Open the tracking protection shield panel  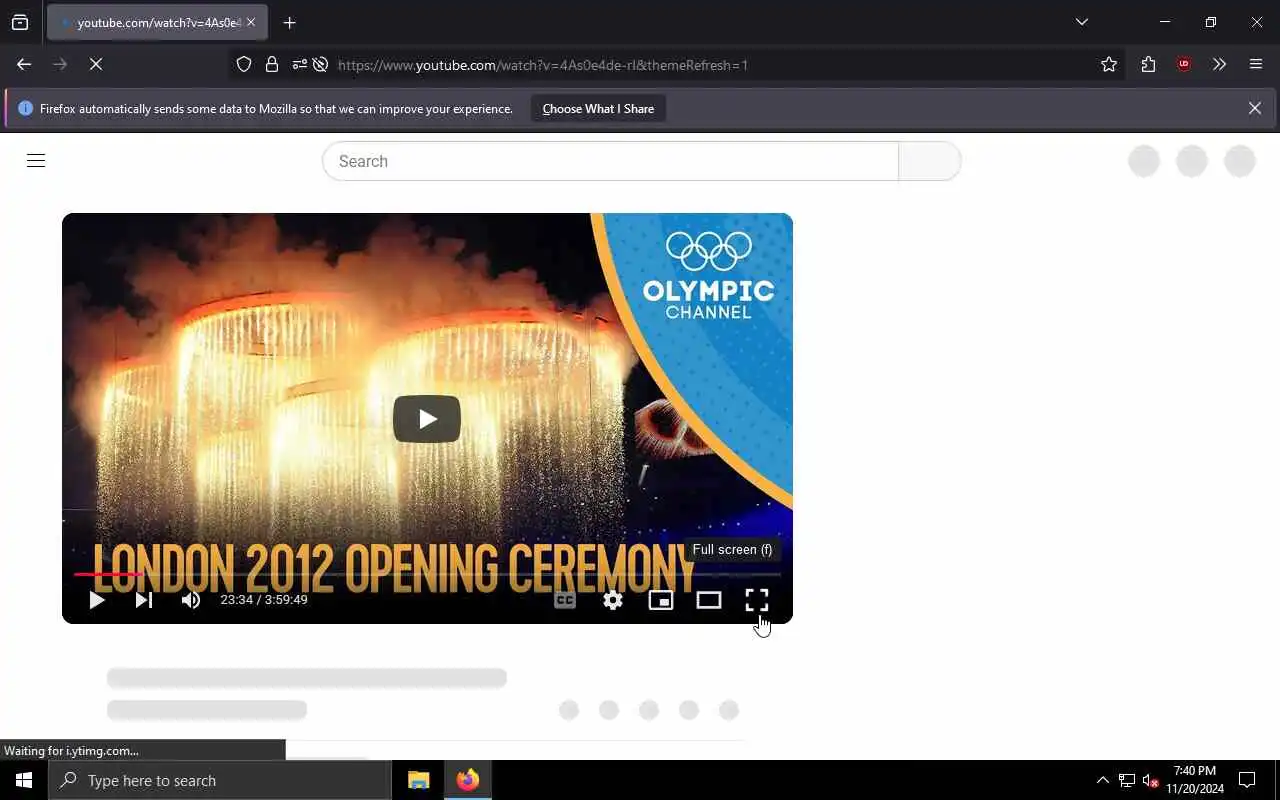[x=244, y=64]
